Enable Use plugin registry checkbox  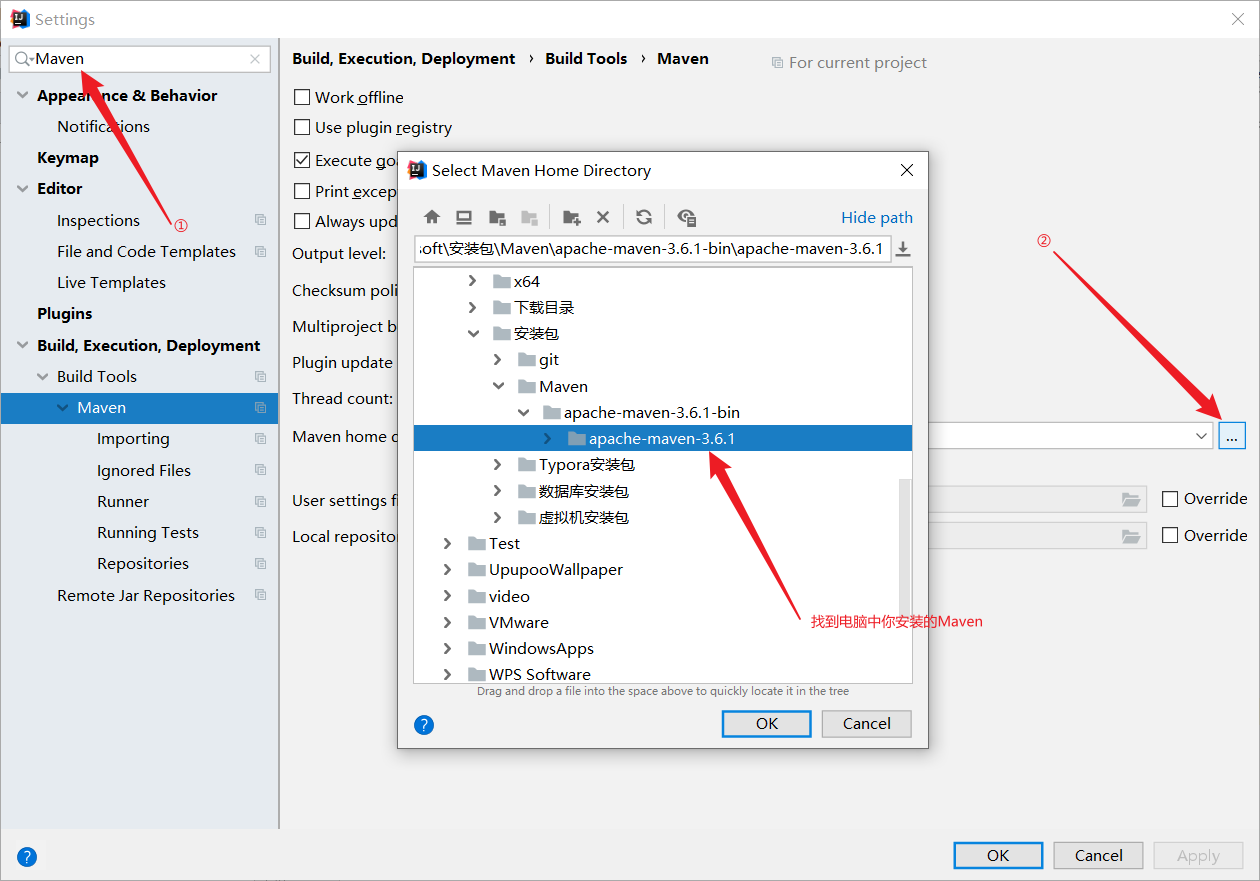[x=302, y=127]
